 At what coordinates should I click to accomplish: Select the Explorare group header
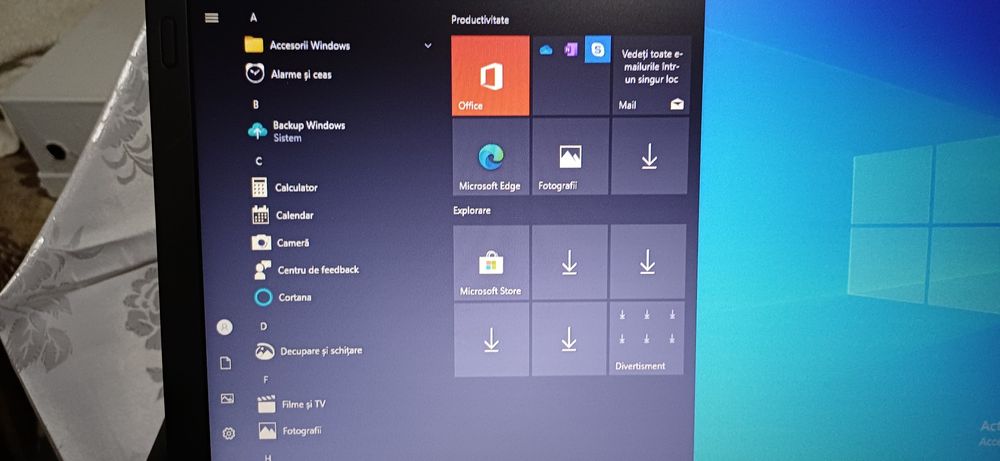tap(472, 210)
